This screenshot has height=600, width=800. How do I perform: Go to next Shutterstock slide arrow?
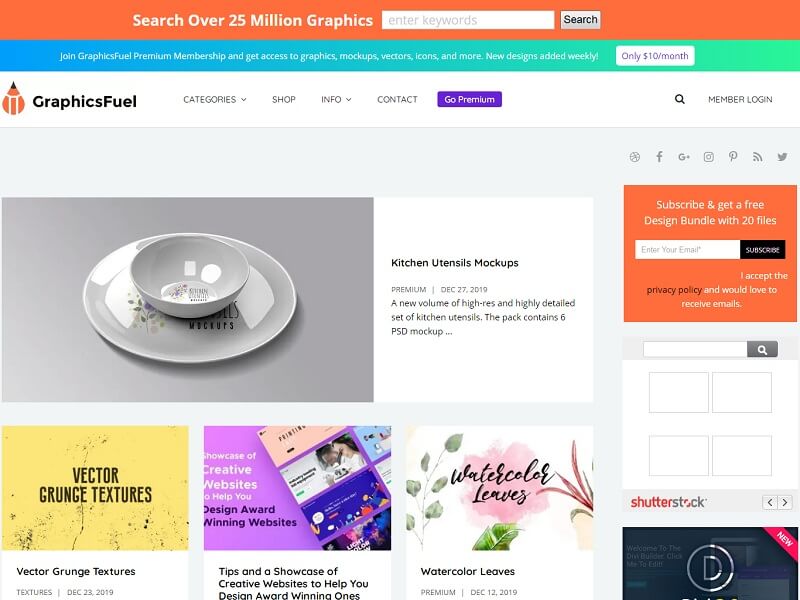click(785, 502)
